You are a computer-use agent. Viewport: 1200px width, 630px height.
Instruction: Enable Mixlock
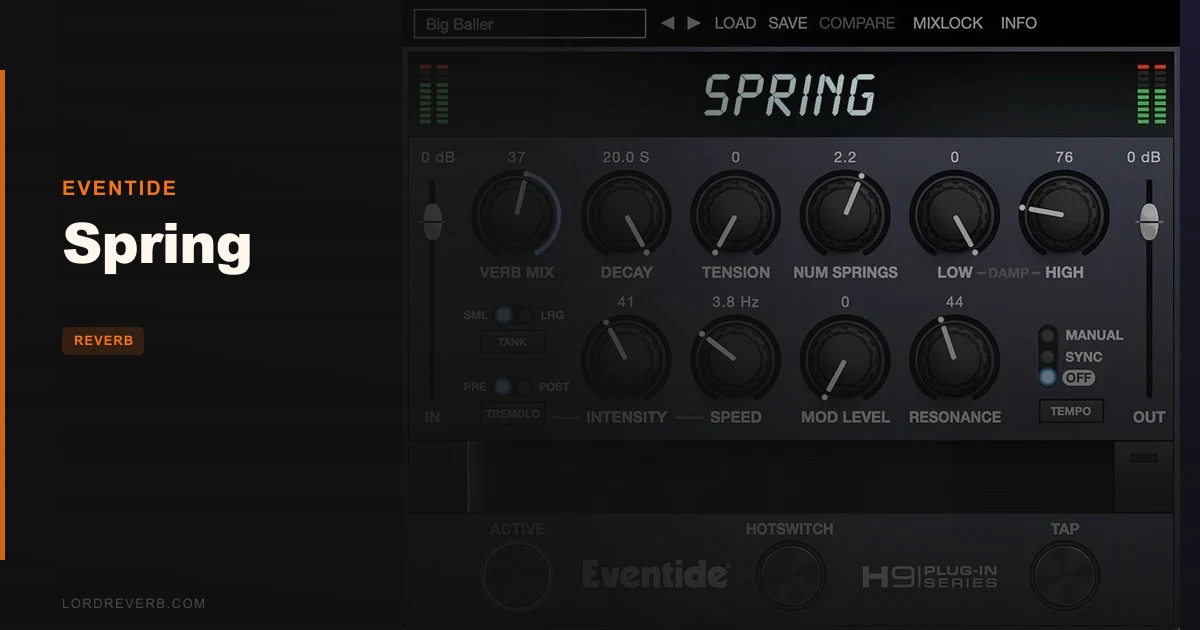948,23
